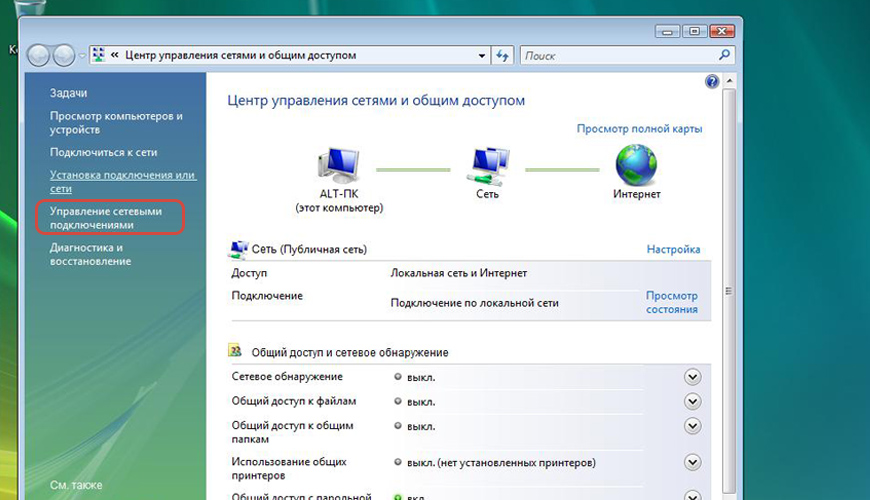Open Диагностика и восстановление task

tap(90, 254)
